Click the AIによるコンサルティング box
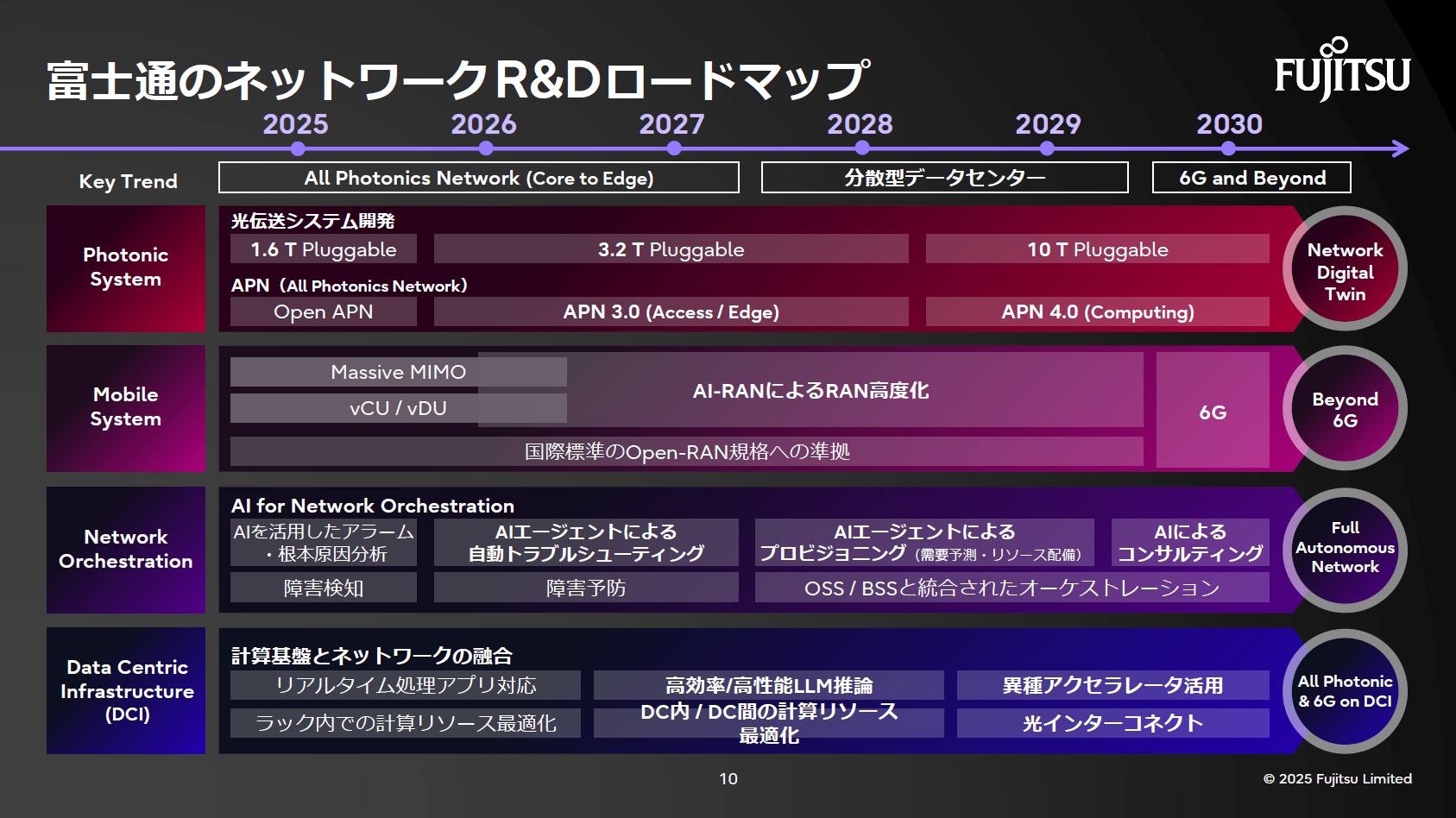This screenshot has height=818, width=1456. click(x=1191, y=543)
